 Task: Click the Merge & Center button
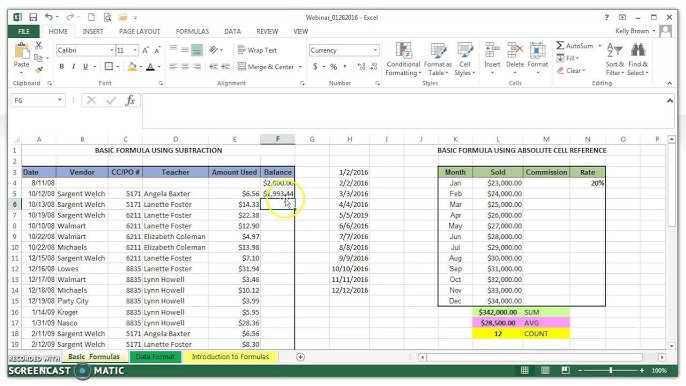266,67
